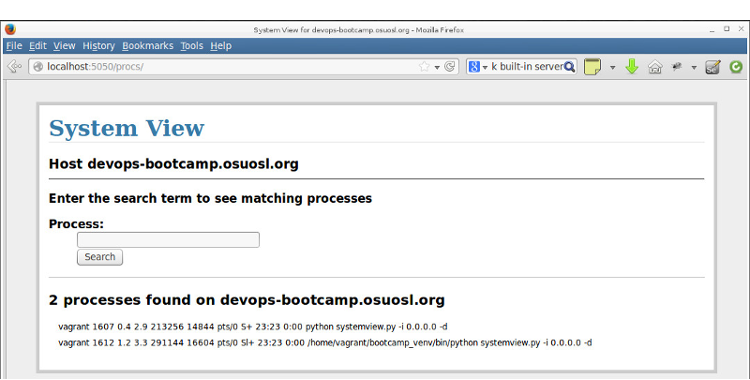The image size is (750, 380).
Task: Expand Firebug icon dropdown arrow
Action: point(694,67)
